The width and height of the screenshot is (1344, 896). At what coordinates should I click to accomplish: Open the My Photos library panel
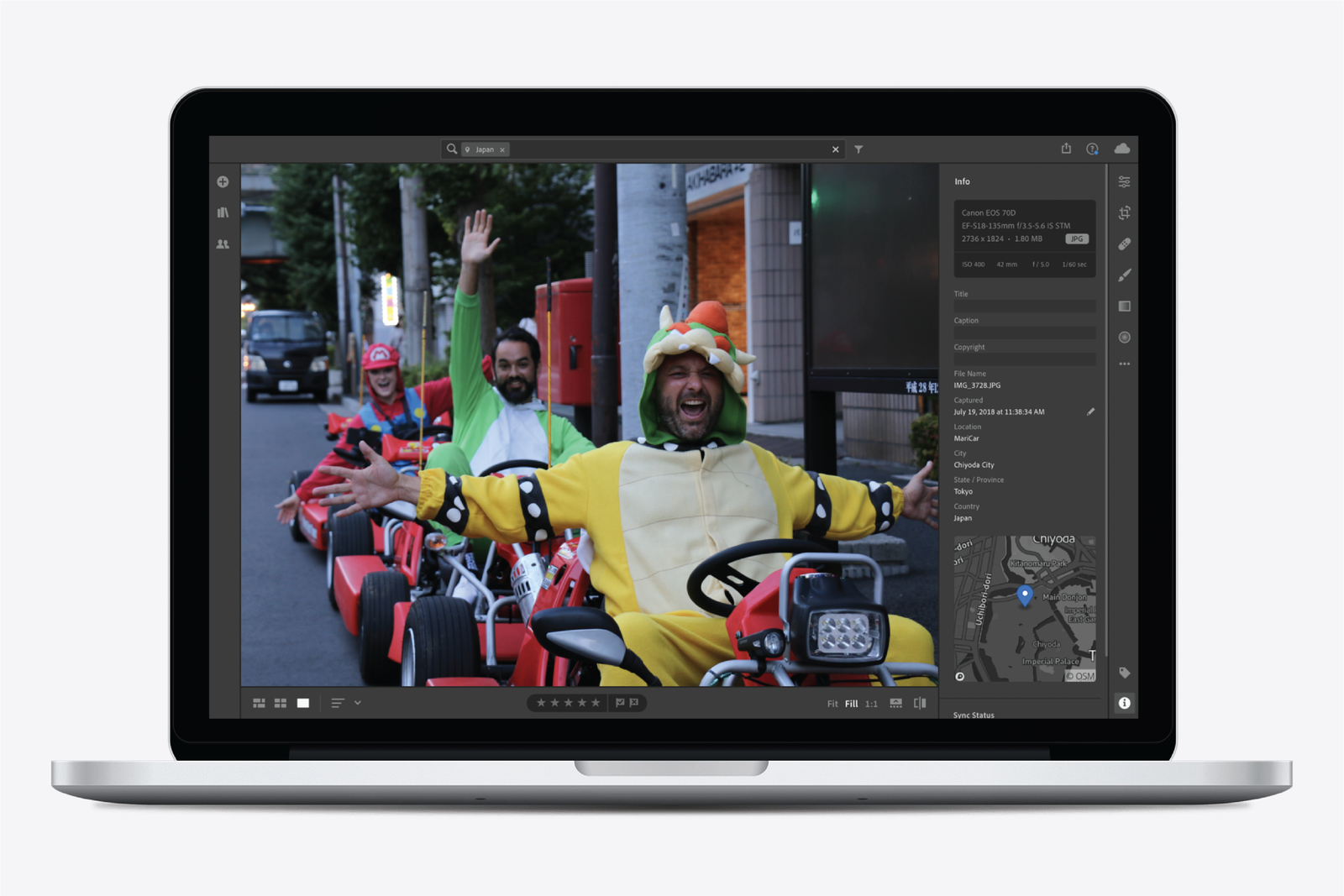tap(223, 212)
